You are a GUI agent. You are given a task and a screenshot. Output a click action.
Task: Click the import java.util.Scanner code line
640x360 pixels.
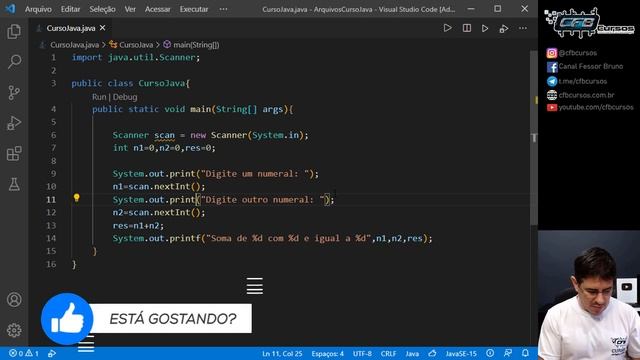(x=136, y=58)
